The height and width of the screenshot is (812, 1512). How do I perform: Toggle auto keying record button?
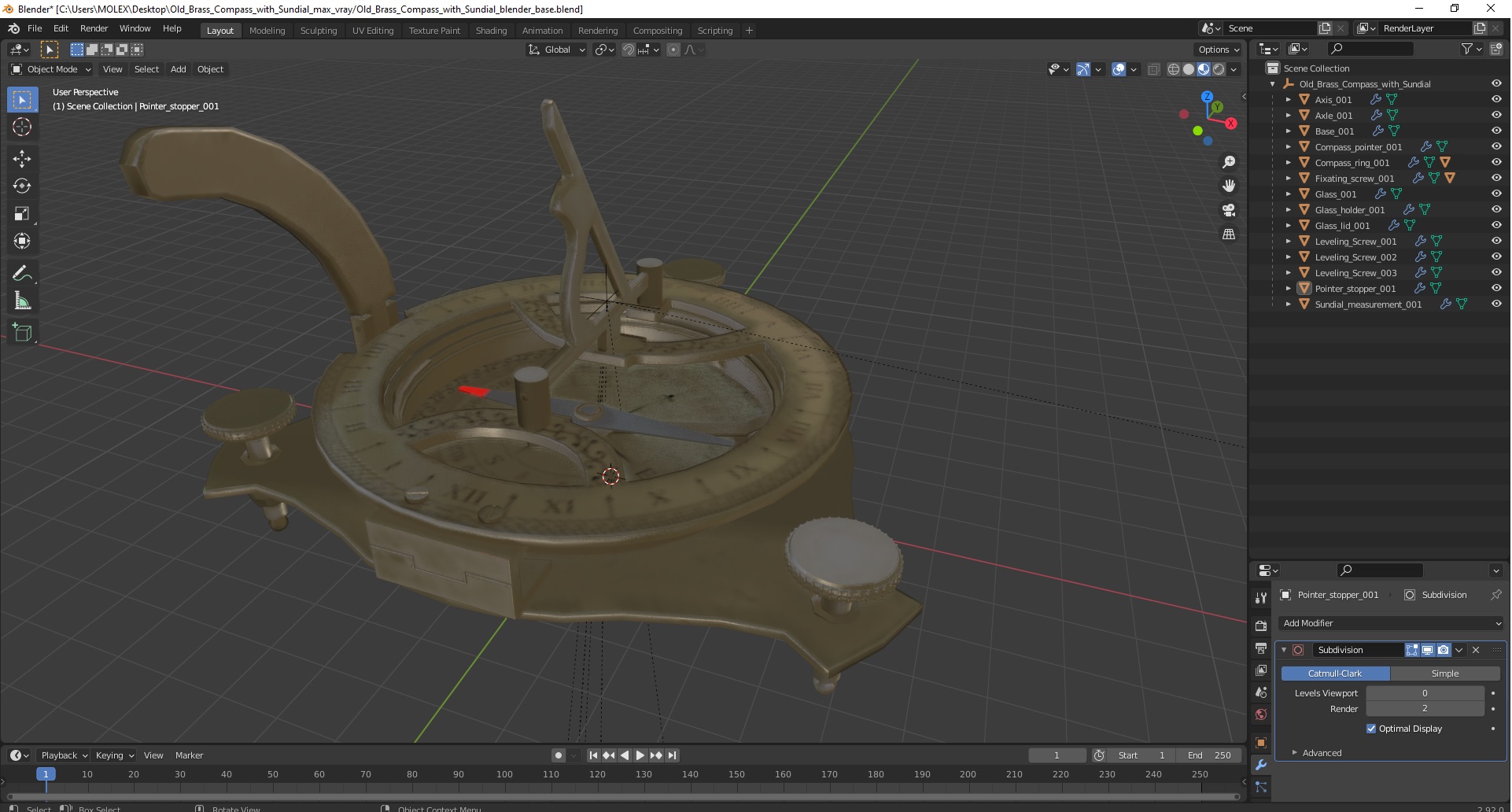559,755
